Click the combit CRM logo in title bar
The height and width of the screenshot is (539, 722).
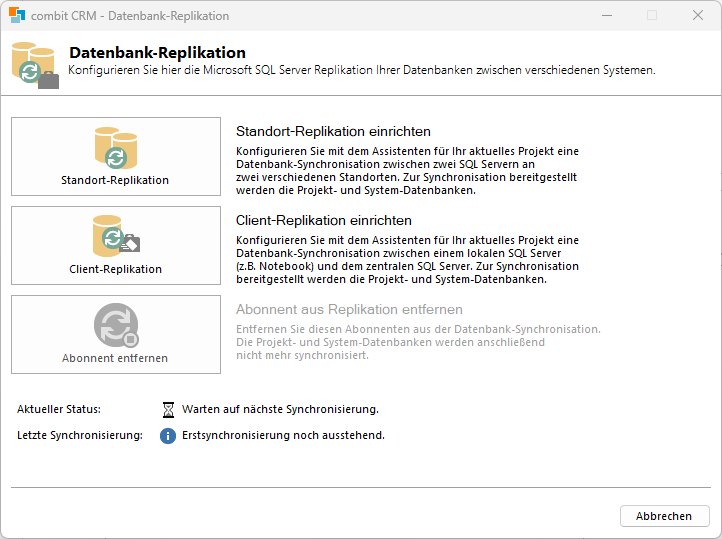pos(17,16)
